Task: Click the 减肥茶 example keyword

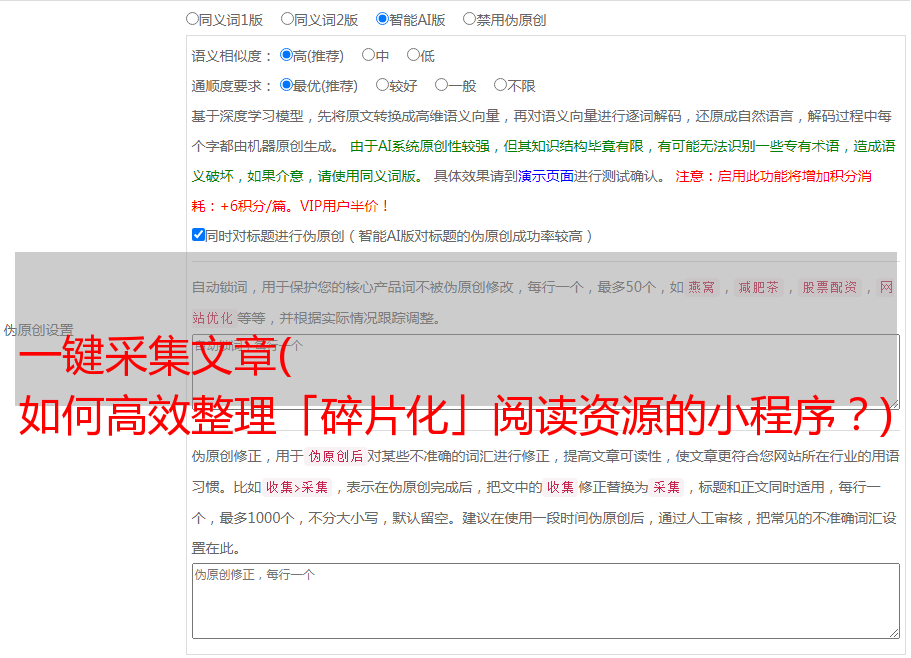Action: [758, 287]
